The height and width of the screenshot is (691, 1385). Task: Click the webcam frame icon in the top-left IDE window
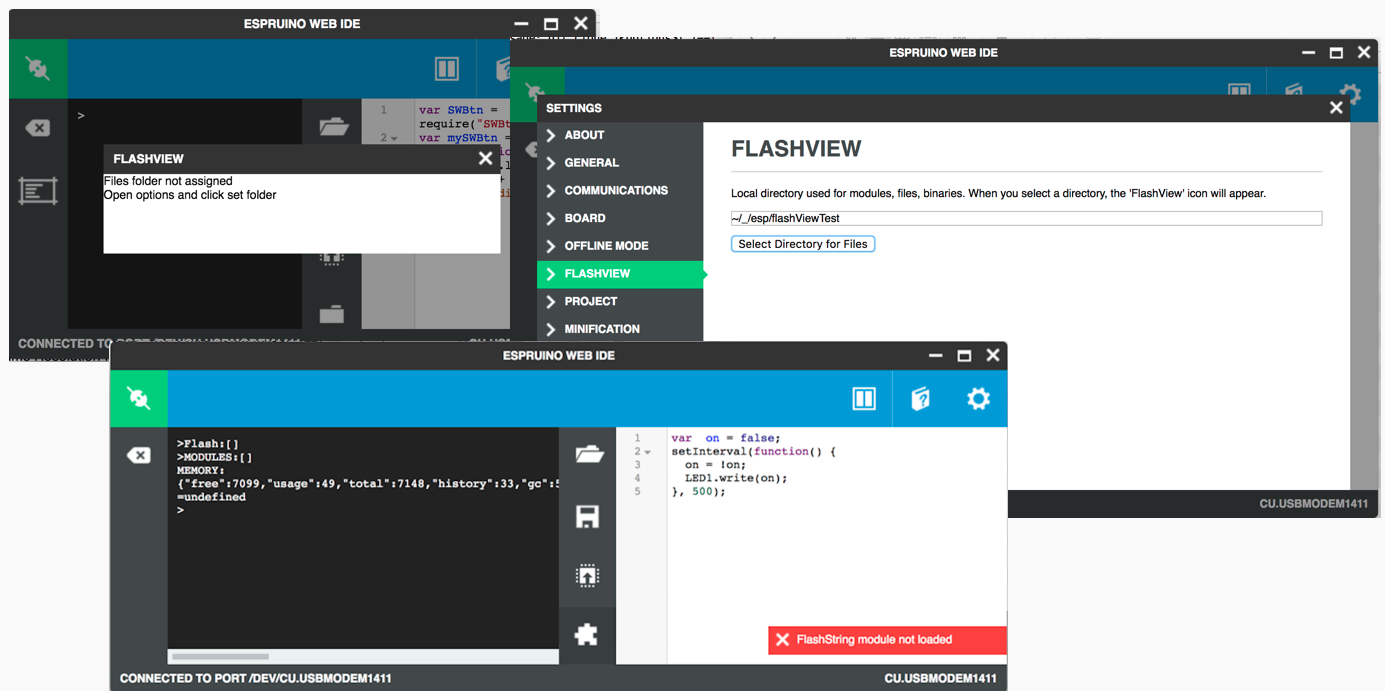38,190
